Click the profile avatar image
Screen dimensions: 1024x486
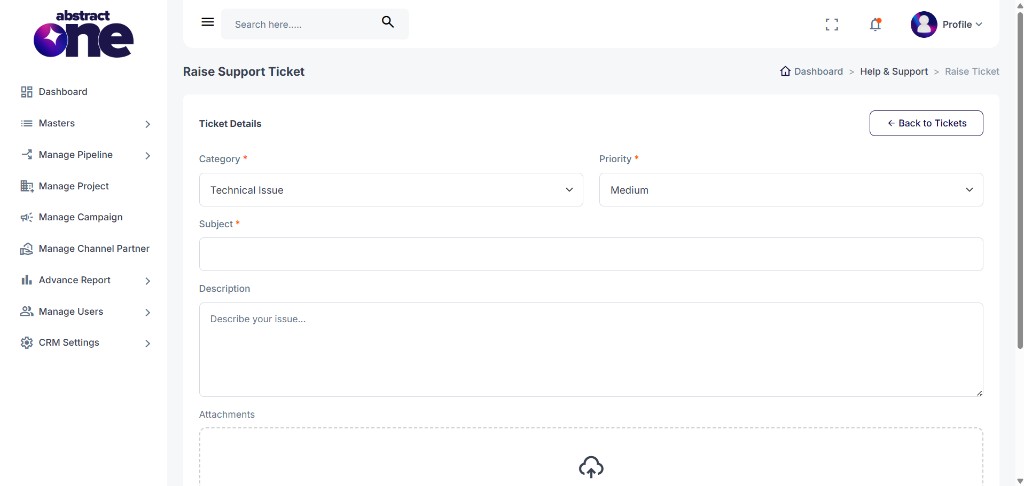923,25
